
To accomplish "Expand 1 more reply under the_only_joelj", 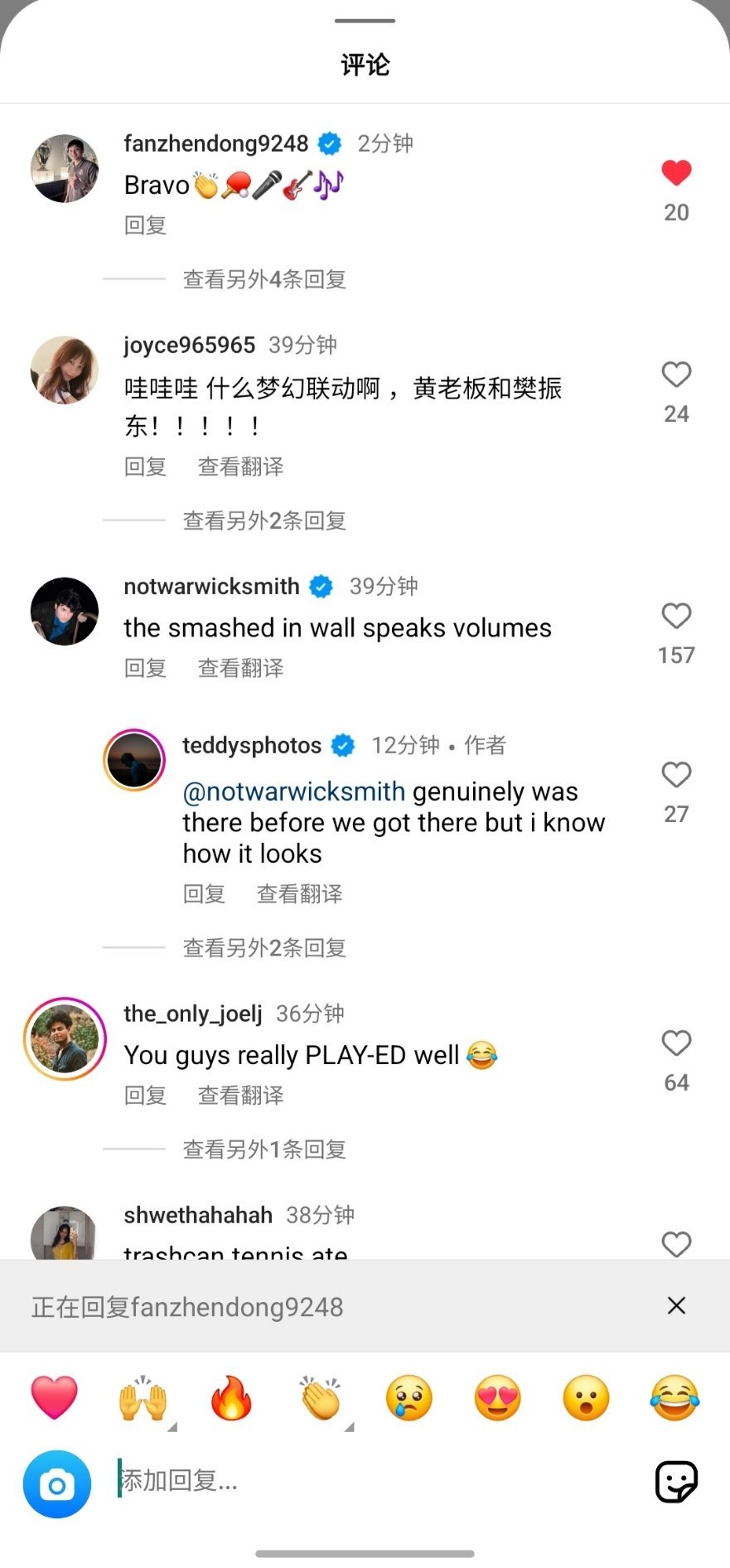I will 264,1149.
